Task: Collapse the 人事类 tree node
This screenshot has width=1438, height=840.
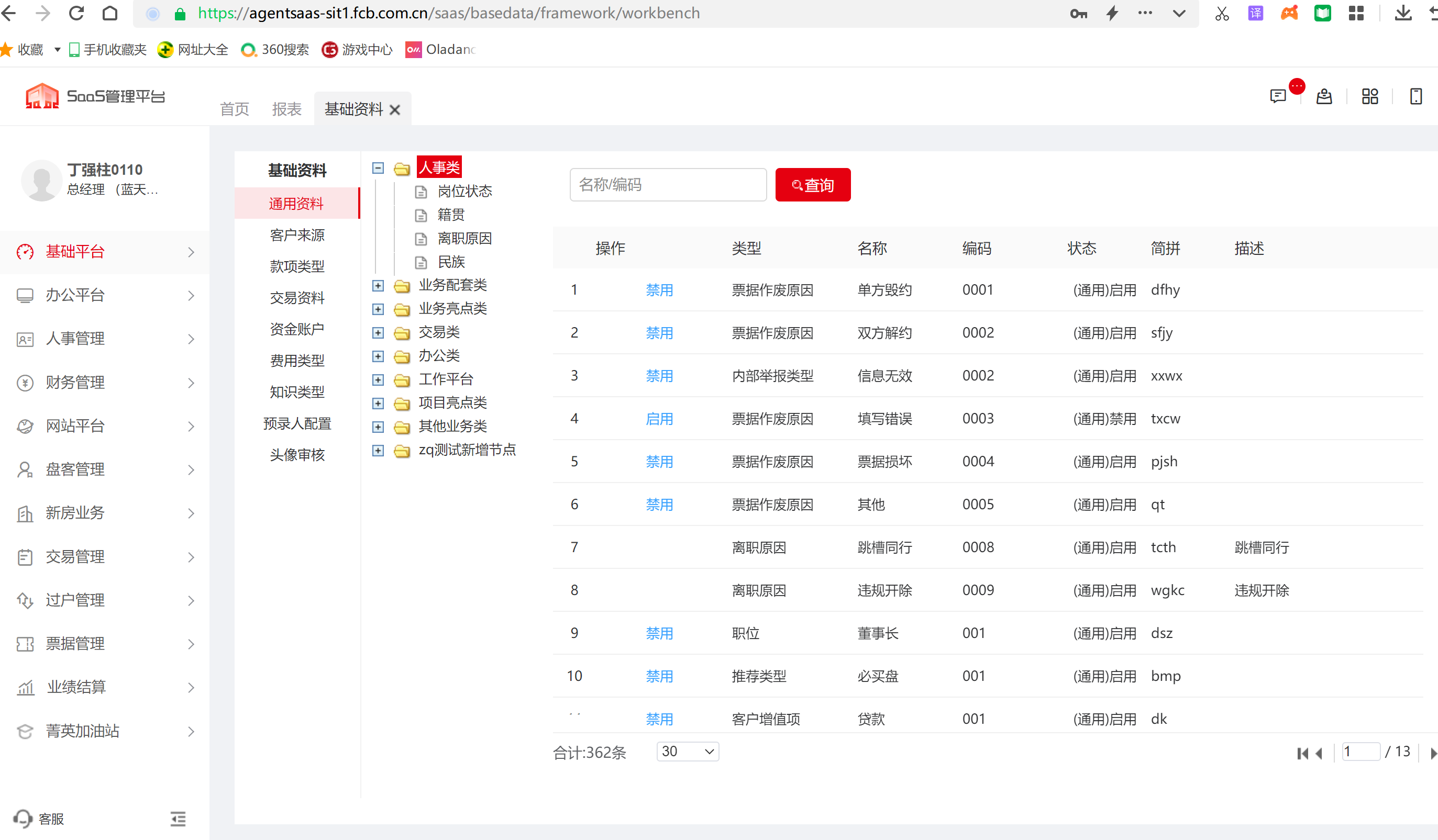Action: click(x=378, y=167)
